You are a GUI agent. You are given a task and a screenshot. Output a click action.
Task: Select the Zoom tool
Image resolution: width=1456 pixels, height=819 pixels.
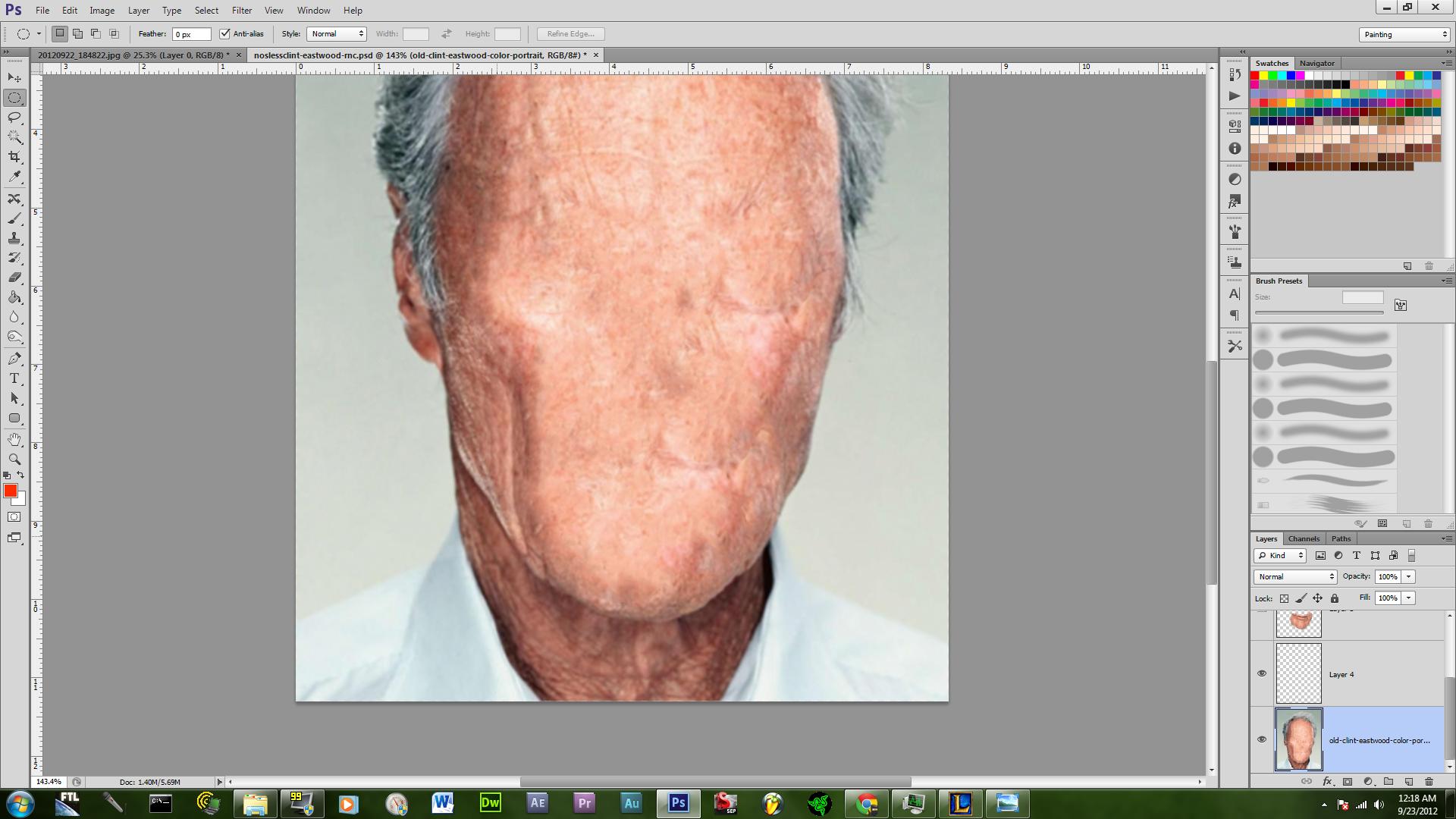click(14, 460)
